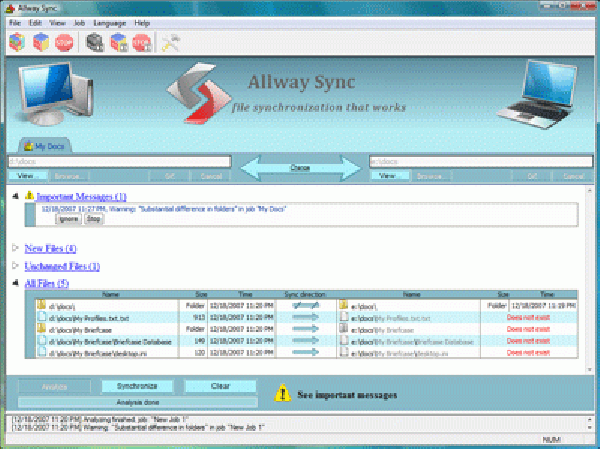600x449 pixels.
Task: Click the Change sync direction arrow
Action: (300, 166)
